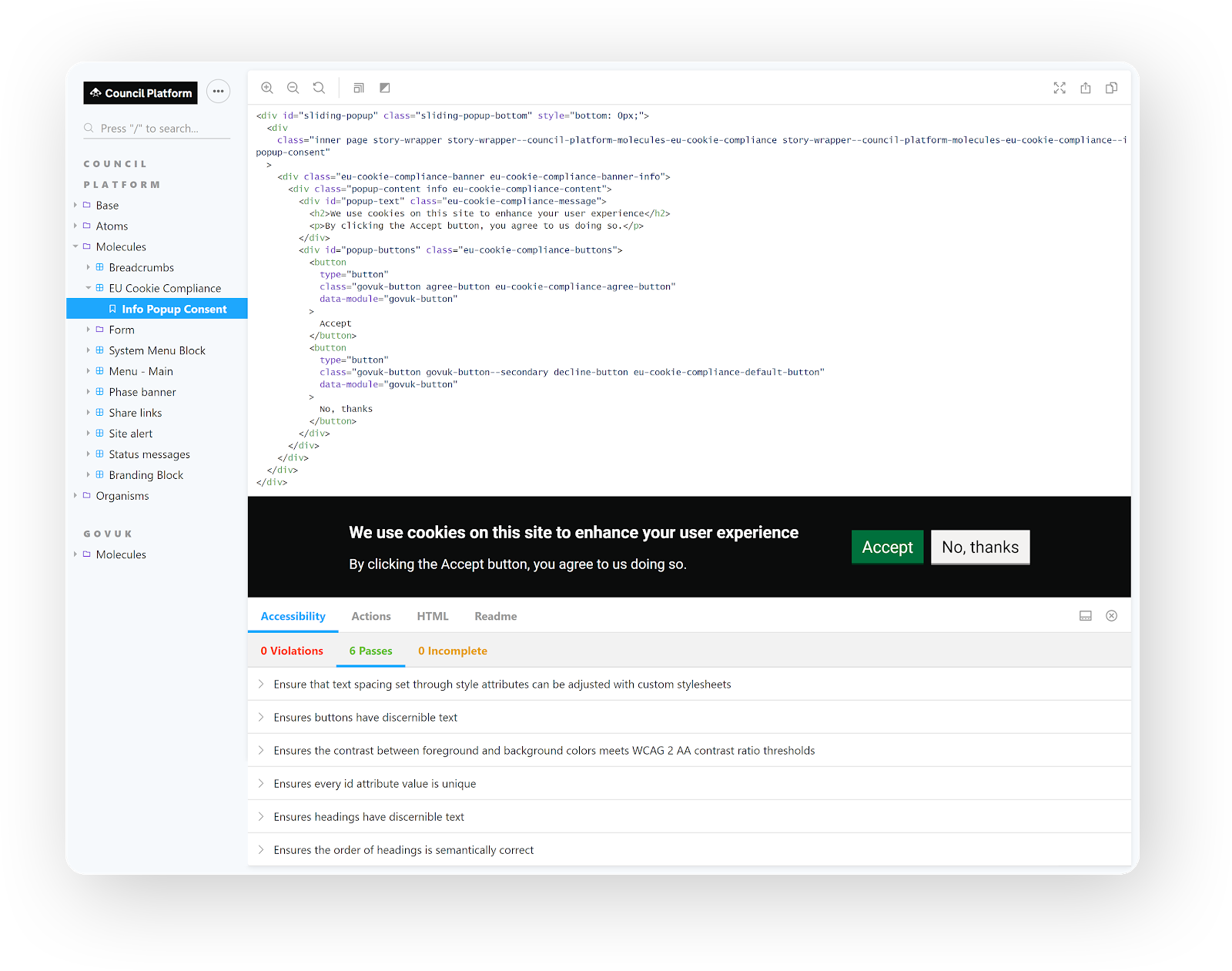This screenshot has width=1232, height=971.
Task: Click the cookie banner heading text
Action: point(574,533)
